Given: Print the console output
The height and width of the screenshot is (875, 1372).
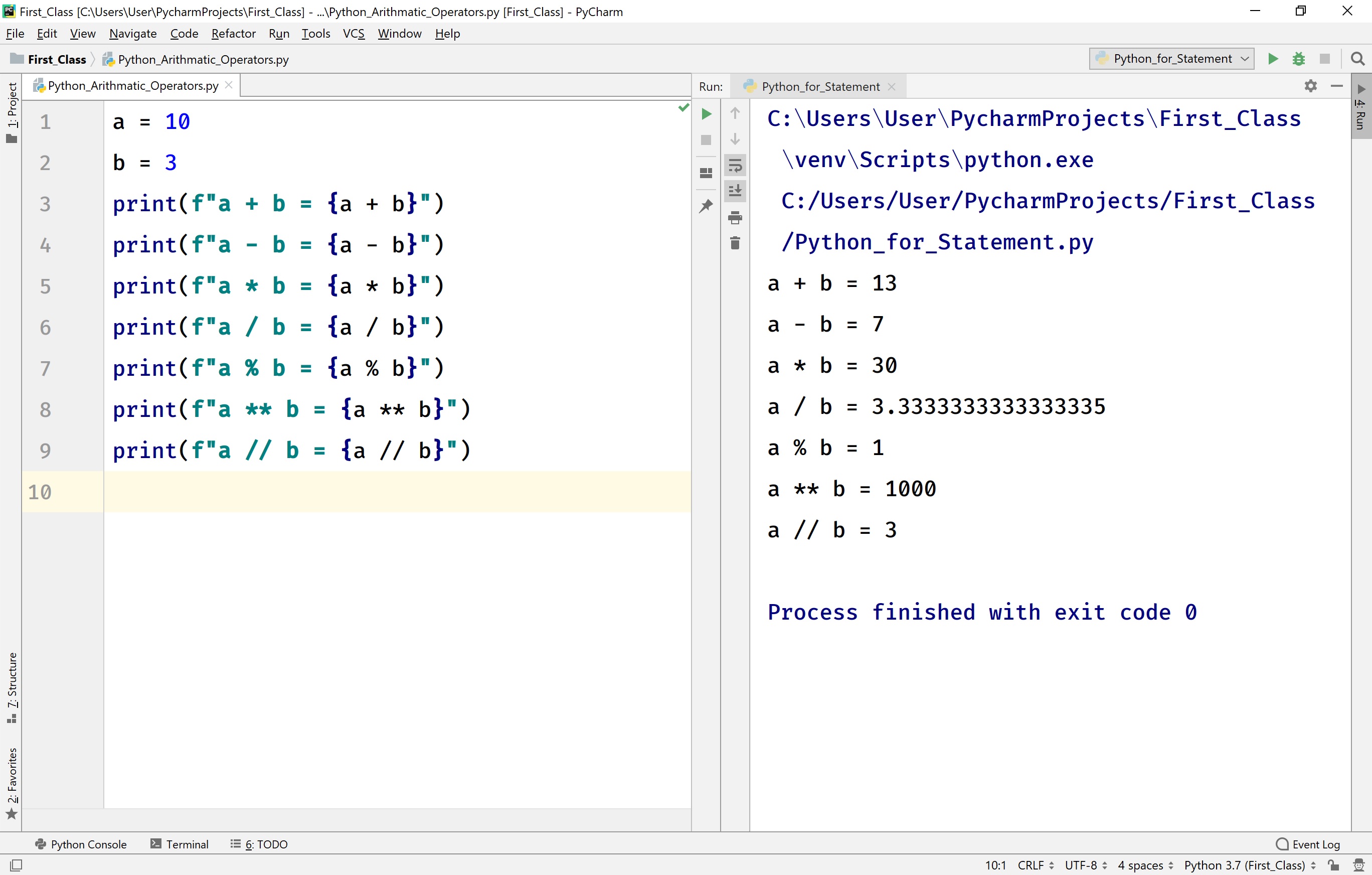Looking at the screenshot, I should [x=735, y=218].
